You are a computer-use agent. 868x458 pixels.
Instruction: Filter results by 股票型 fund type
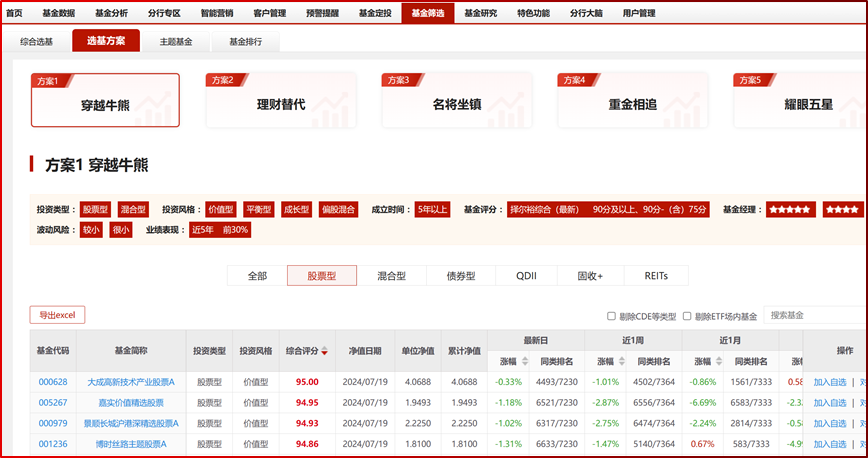tap(322, 276)
